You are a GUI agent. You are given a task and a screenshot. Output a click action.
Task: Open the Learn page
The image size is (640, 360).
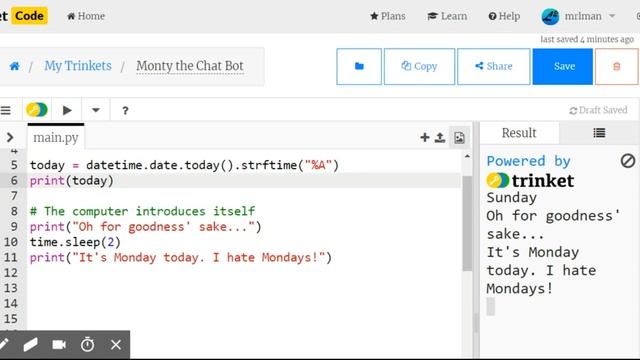tap(447, 16)
